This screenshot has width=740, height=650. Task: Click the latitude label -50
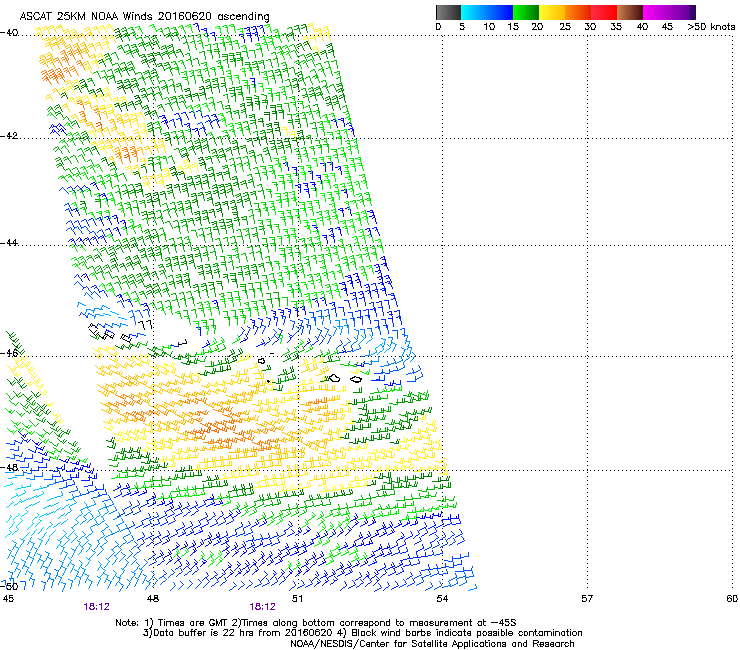(9, 586)
